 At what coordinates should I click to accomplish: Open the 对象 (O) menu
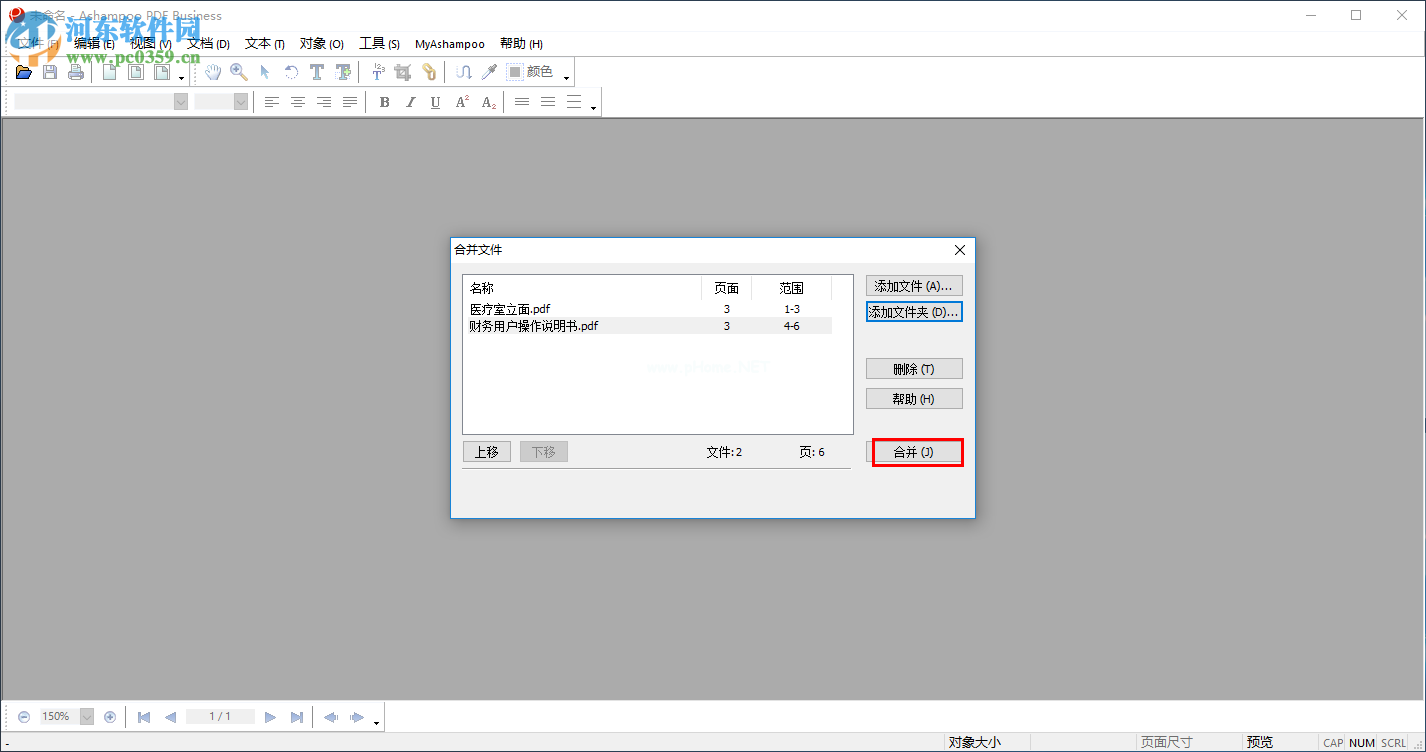322,44
